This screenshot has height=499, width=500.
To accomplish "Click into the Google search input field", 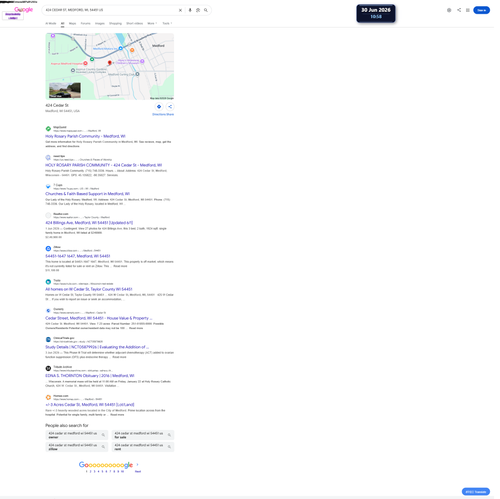I will coord(110,10).
